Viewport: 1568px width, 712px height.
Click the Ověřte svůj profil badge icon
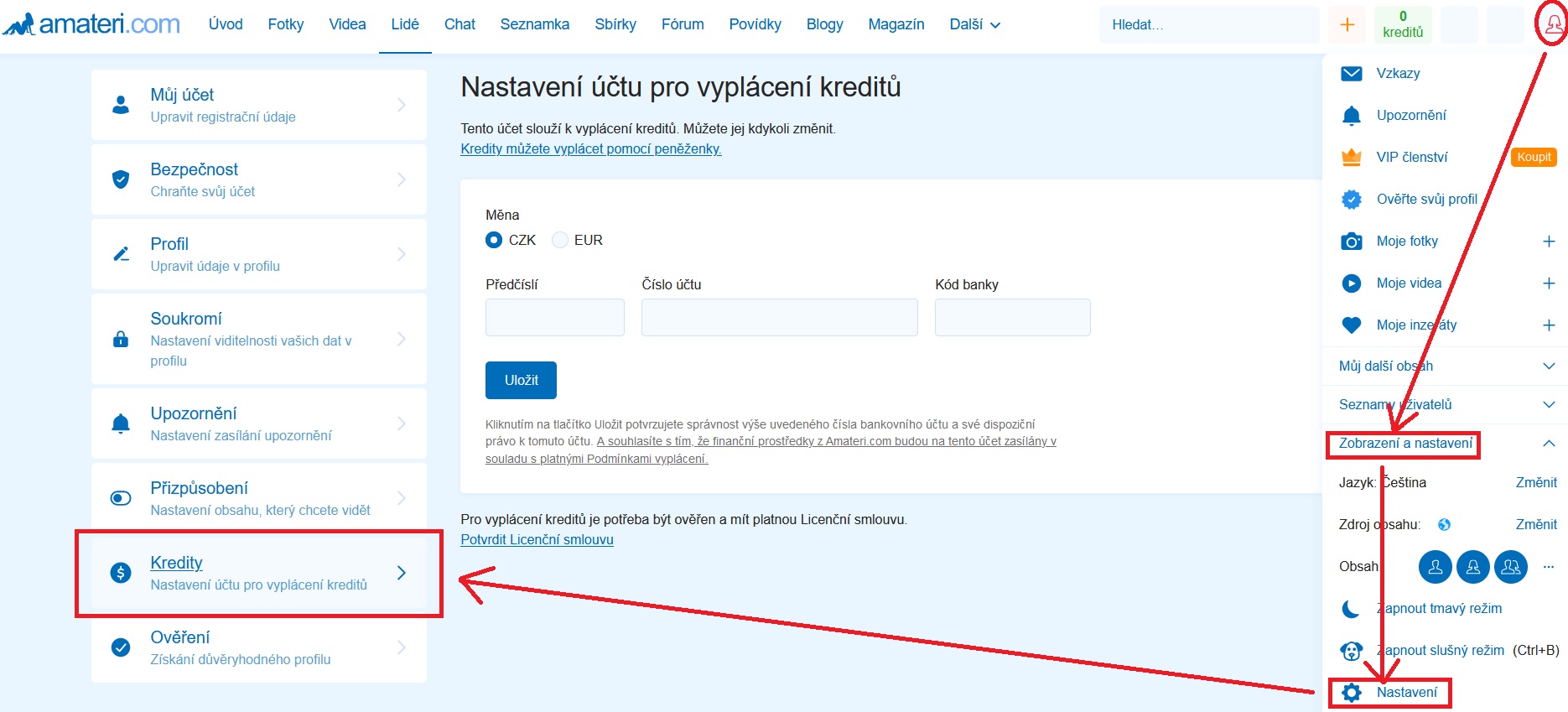[1352, 200]
